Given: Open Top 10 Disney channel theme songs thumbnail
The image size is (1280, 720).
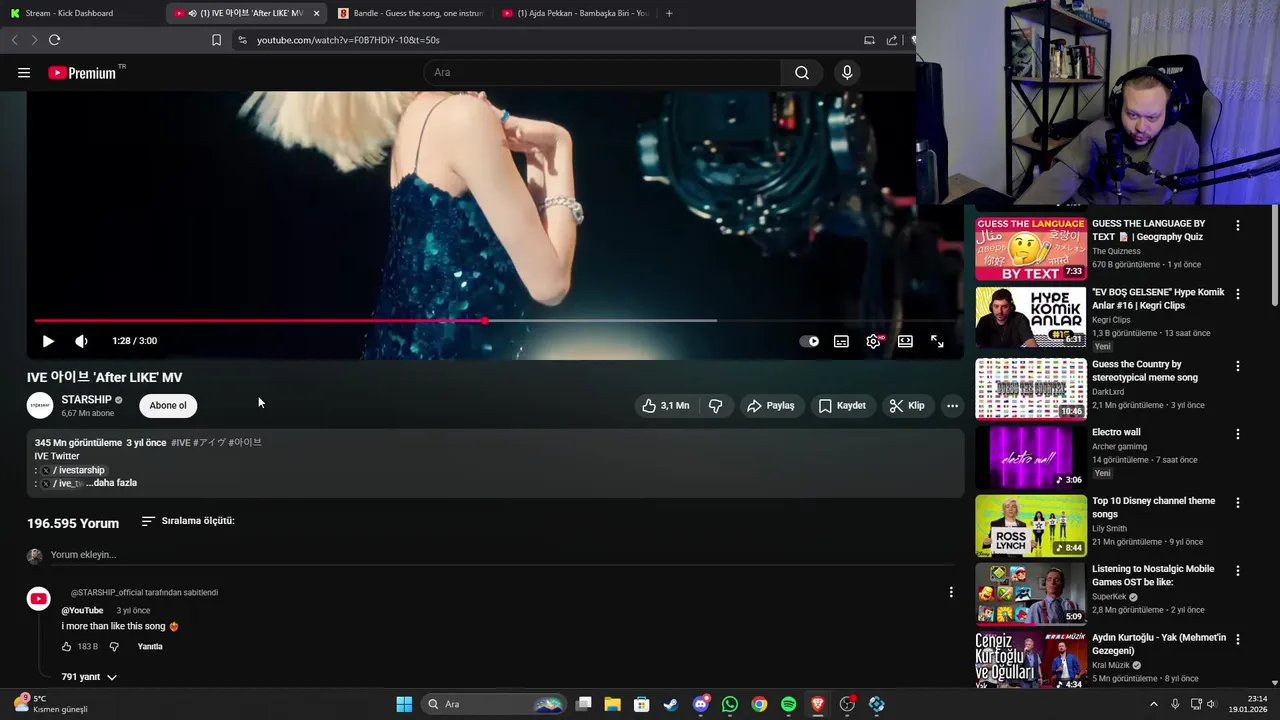Looking at the screenshot, I should coord(1030,526).
